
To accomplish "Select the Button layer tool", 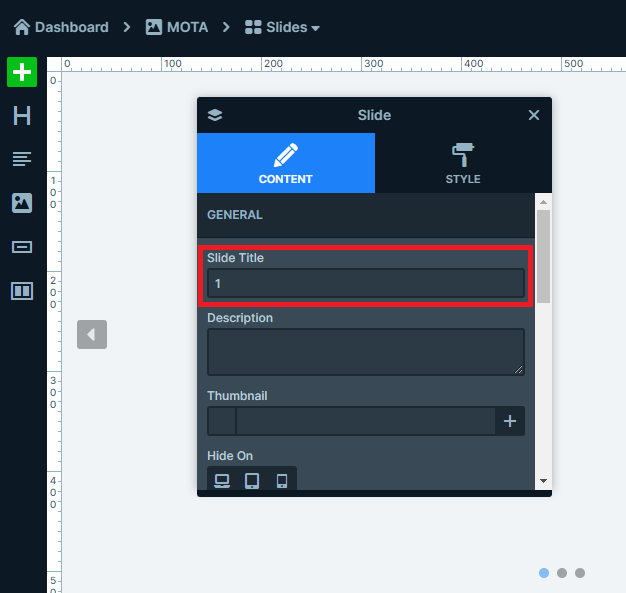I will tap(22, 247).
